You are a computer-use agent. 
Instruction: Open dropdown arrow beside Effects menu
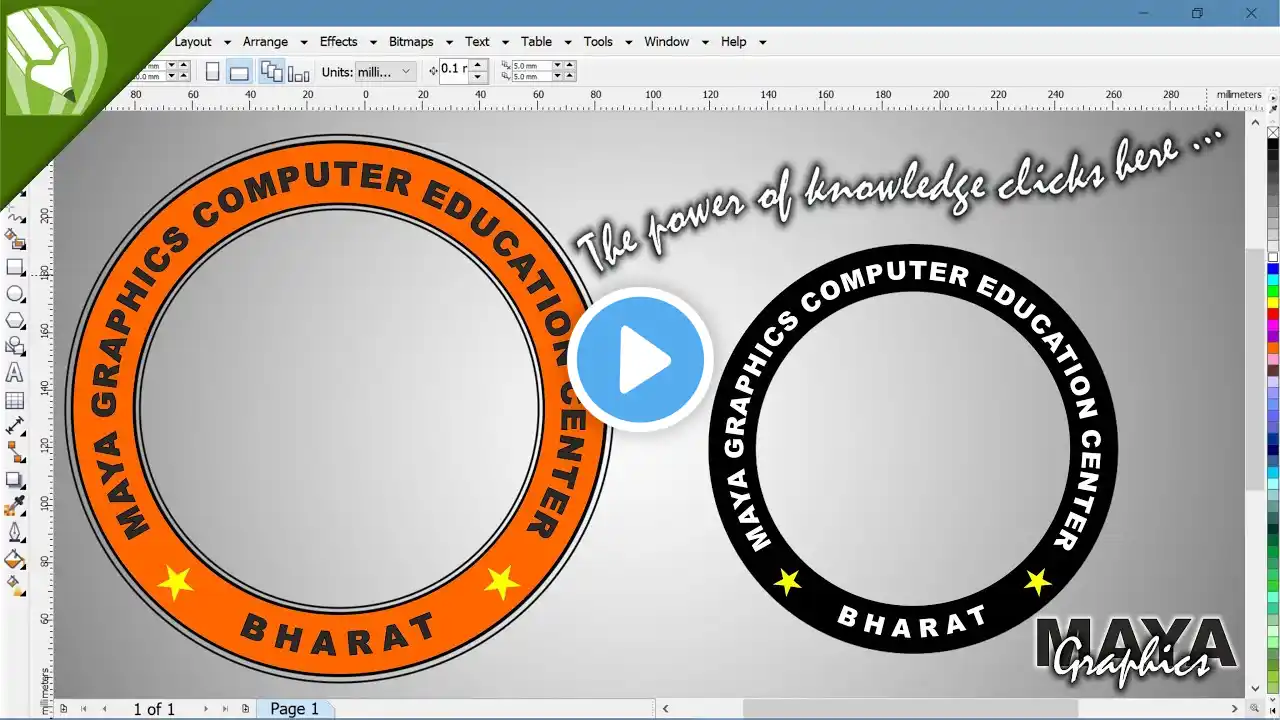pyautogui.click(x=373, y=42)
